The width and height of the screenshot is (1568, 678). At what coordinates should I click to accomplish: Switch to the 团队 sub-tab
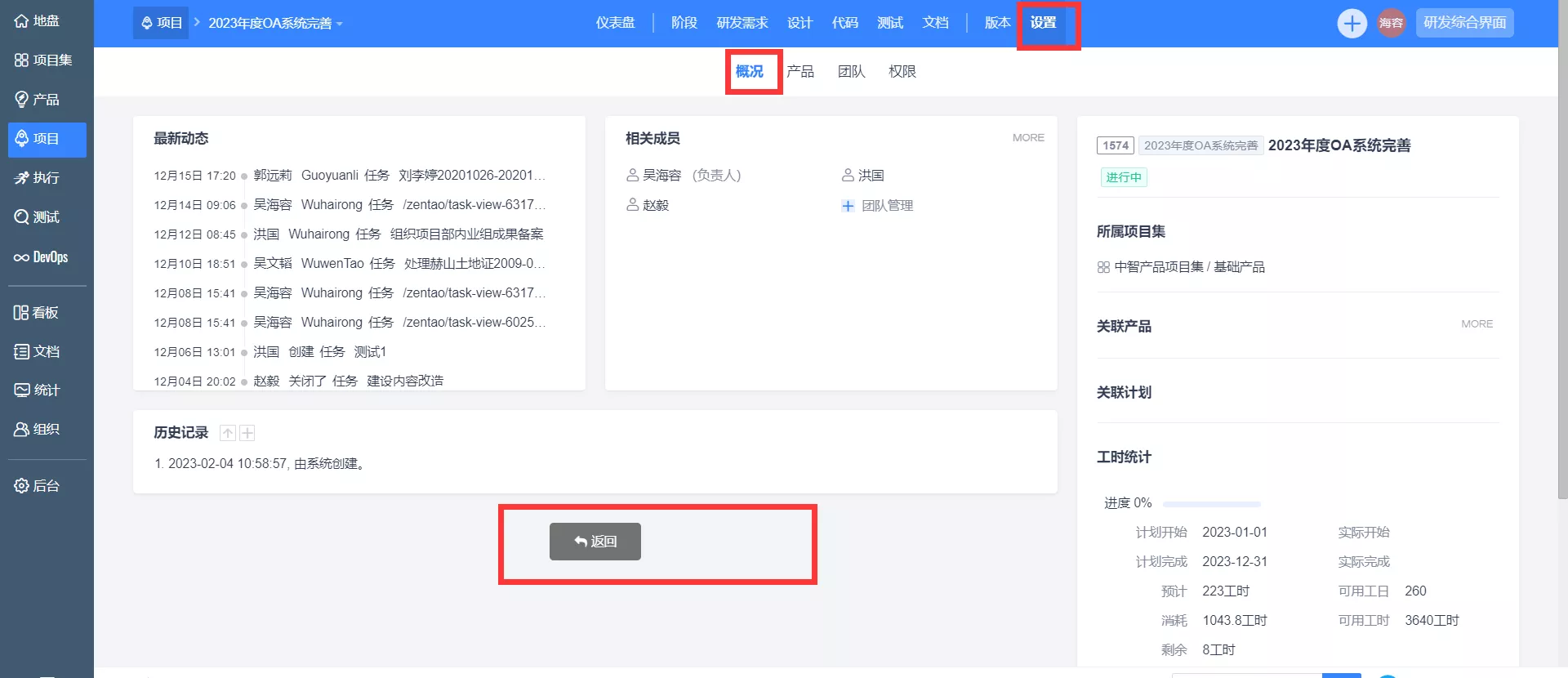point(851,72)
